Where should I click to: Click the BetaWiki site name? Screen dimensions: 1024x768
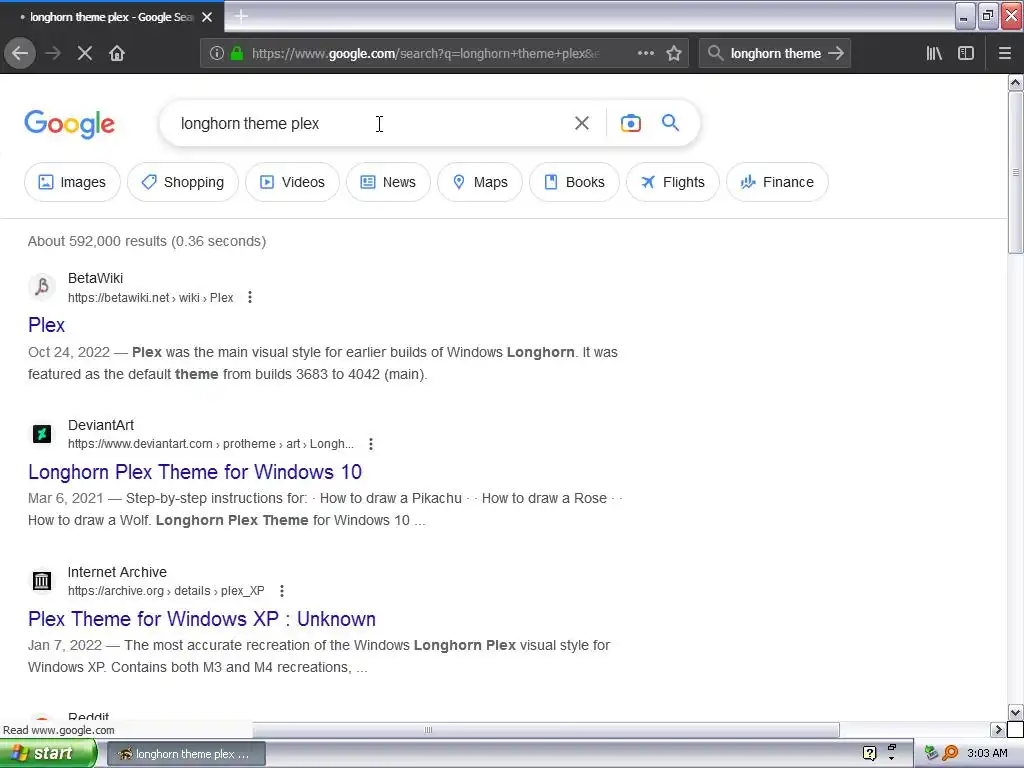[x=95, y=278]
